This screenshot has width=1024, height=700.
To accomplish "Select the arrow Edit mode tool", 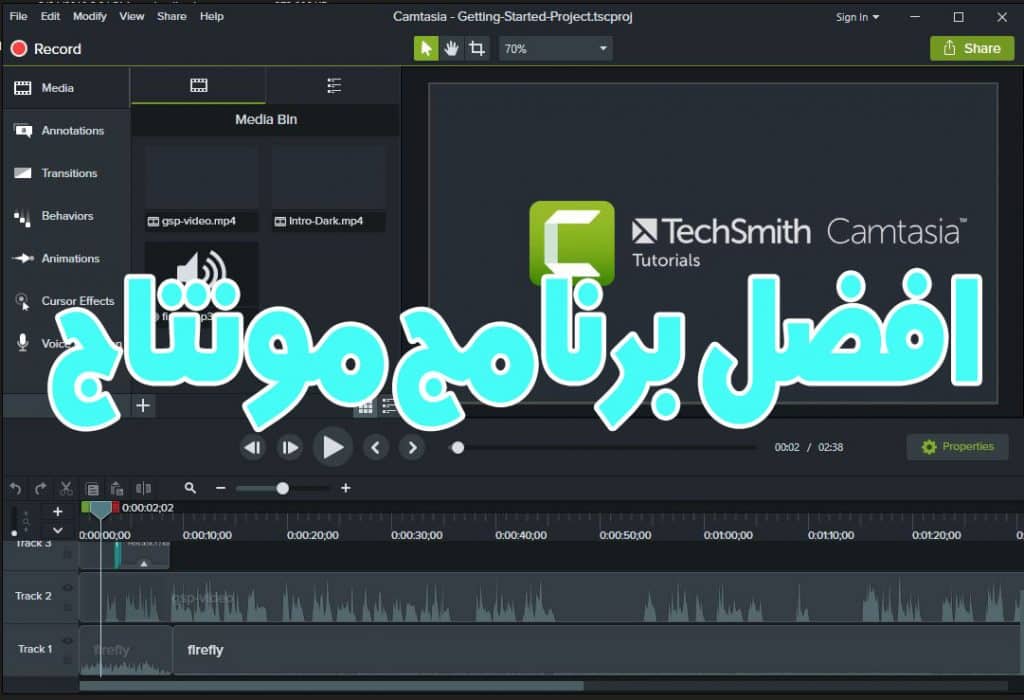I will [x=426, y=48].
